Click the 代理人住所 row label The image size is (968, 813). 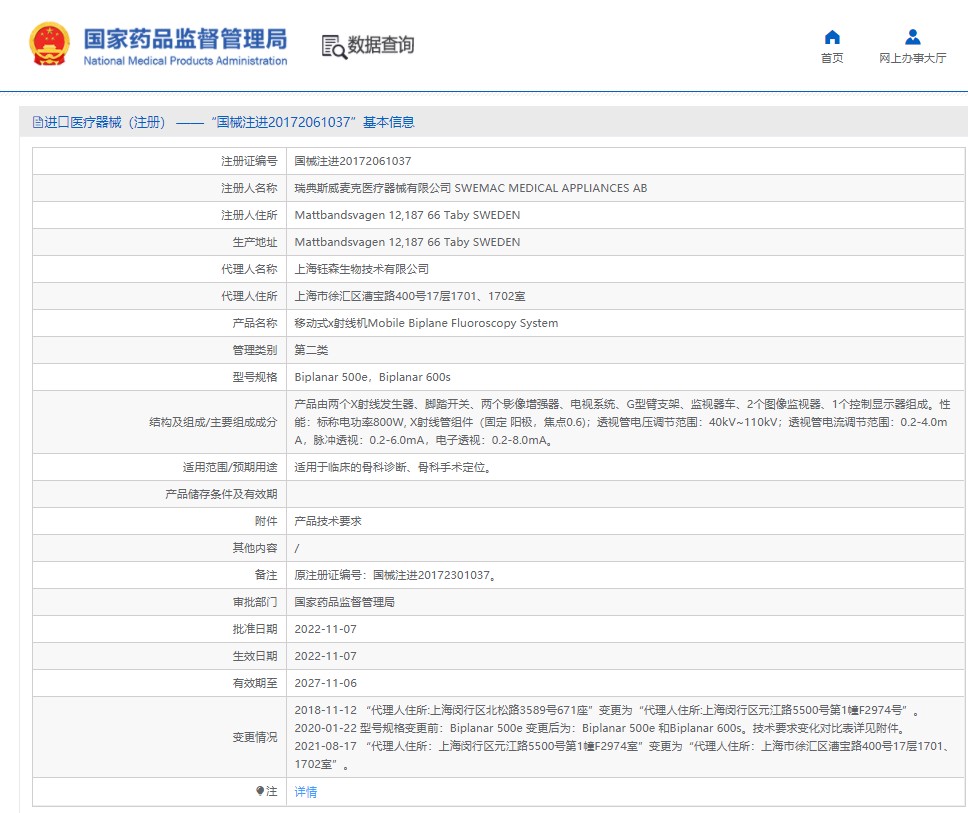(x=249, y=296)
